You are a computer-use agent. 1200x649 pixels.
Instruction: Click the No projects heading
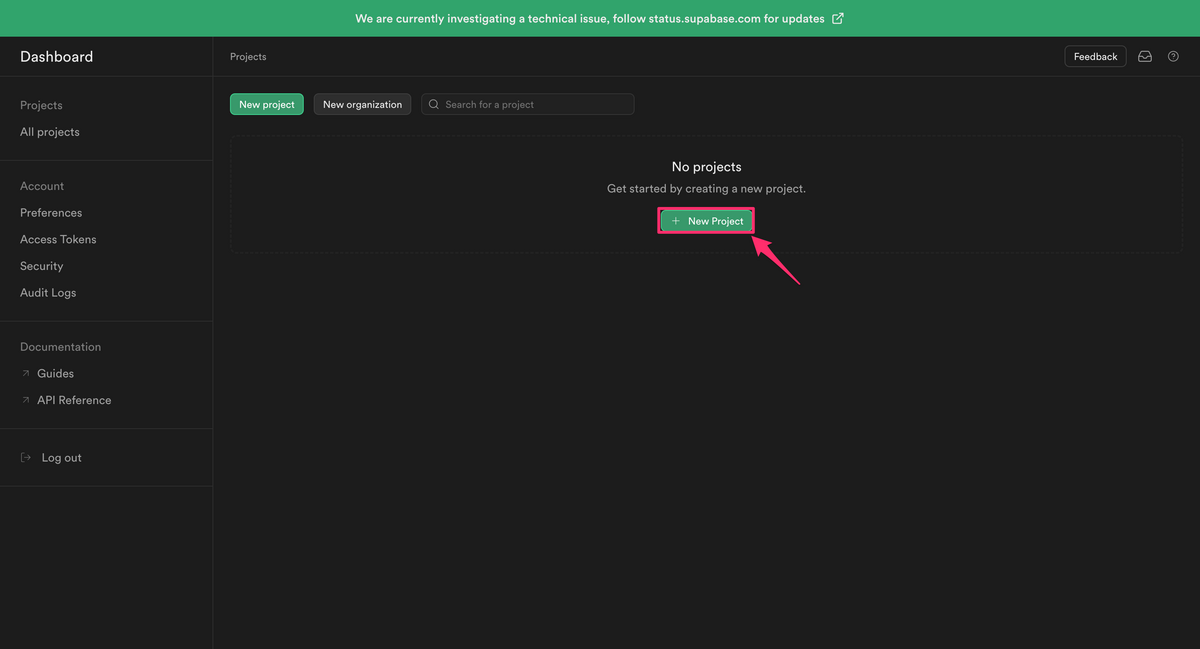click(x=707, y=167)
